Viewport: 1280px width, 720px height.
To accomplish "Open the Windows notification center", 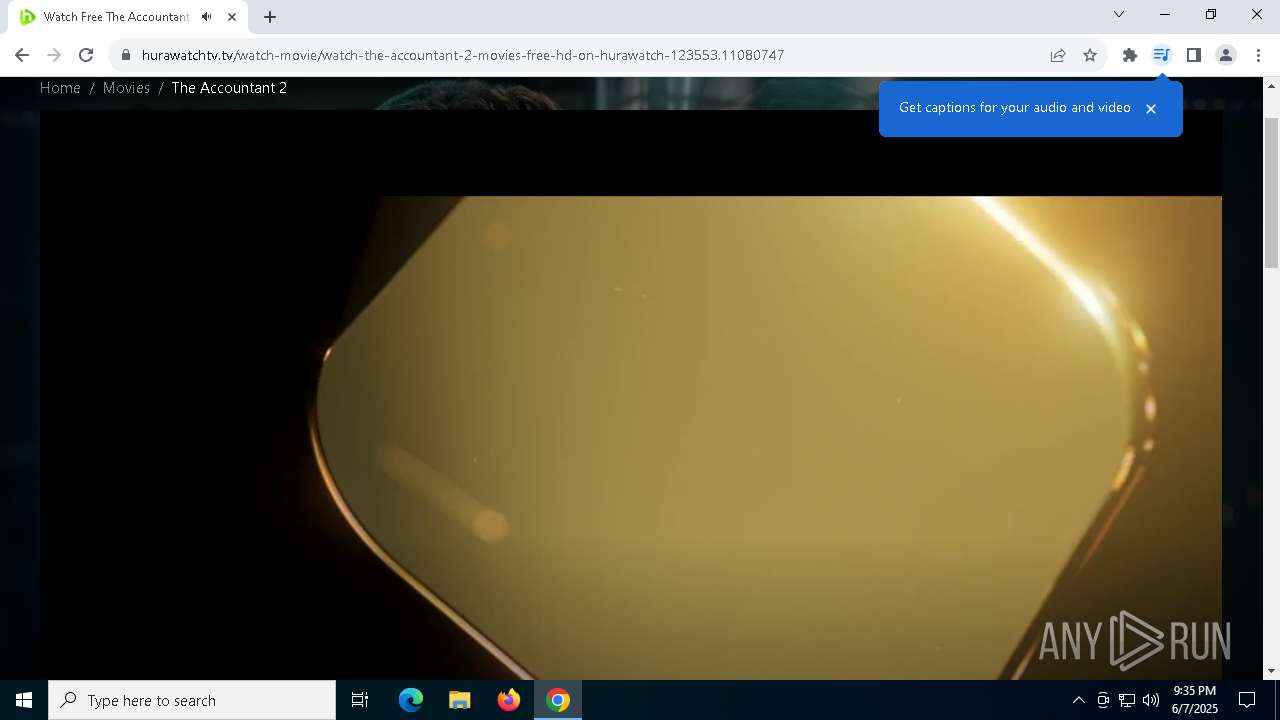I will coord(1247,700).
